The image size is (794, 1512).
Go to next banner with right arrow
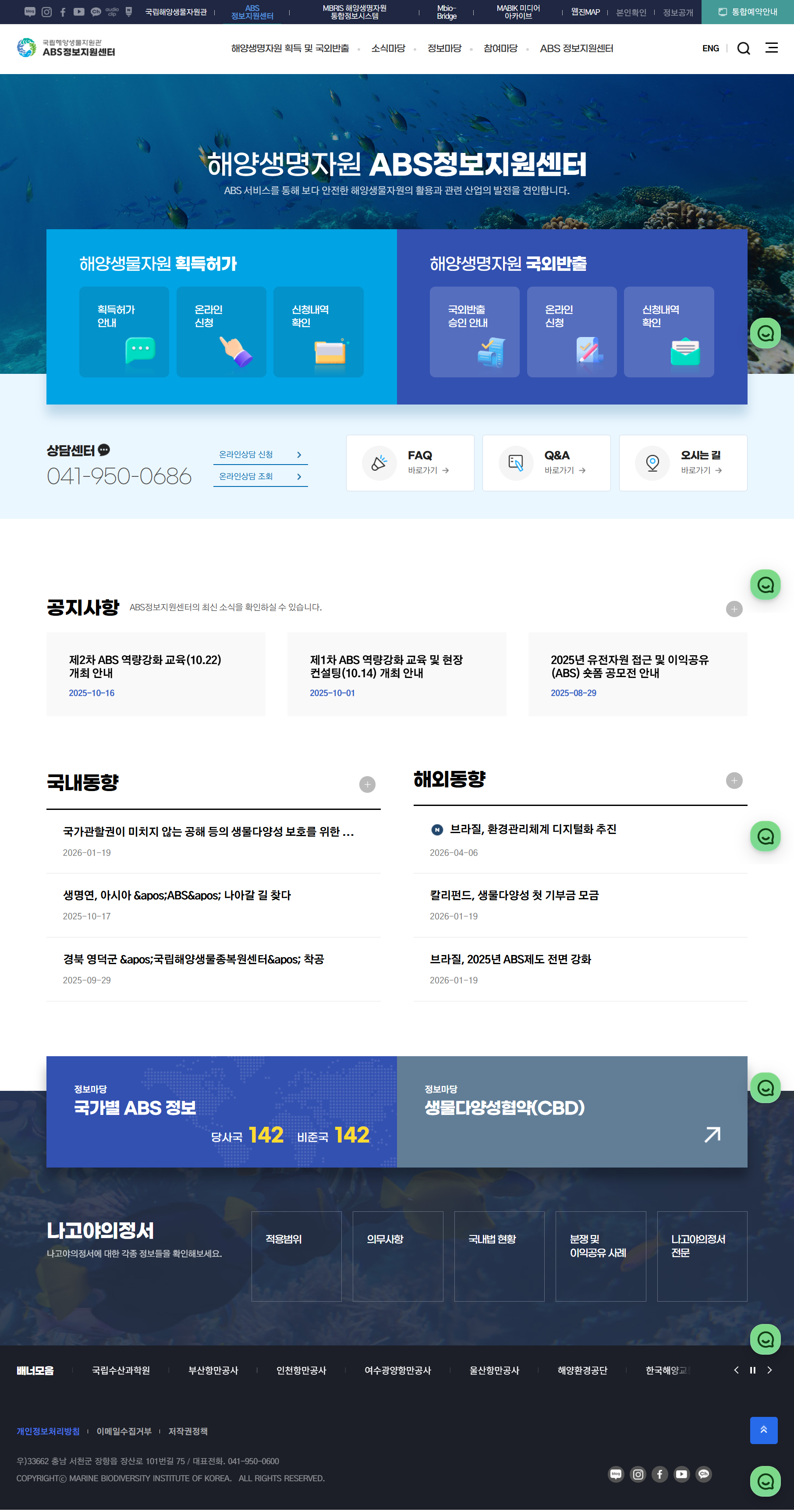(x=769, y=1370)
